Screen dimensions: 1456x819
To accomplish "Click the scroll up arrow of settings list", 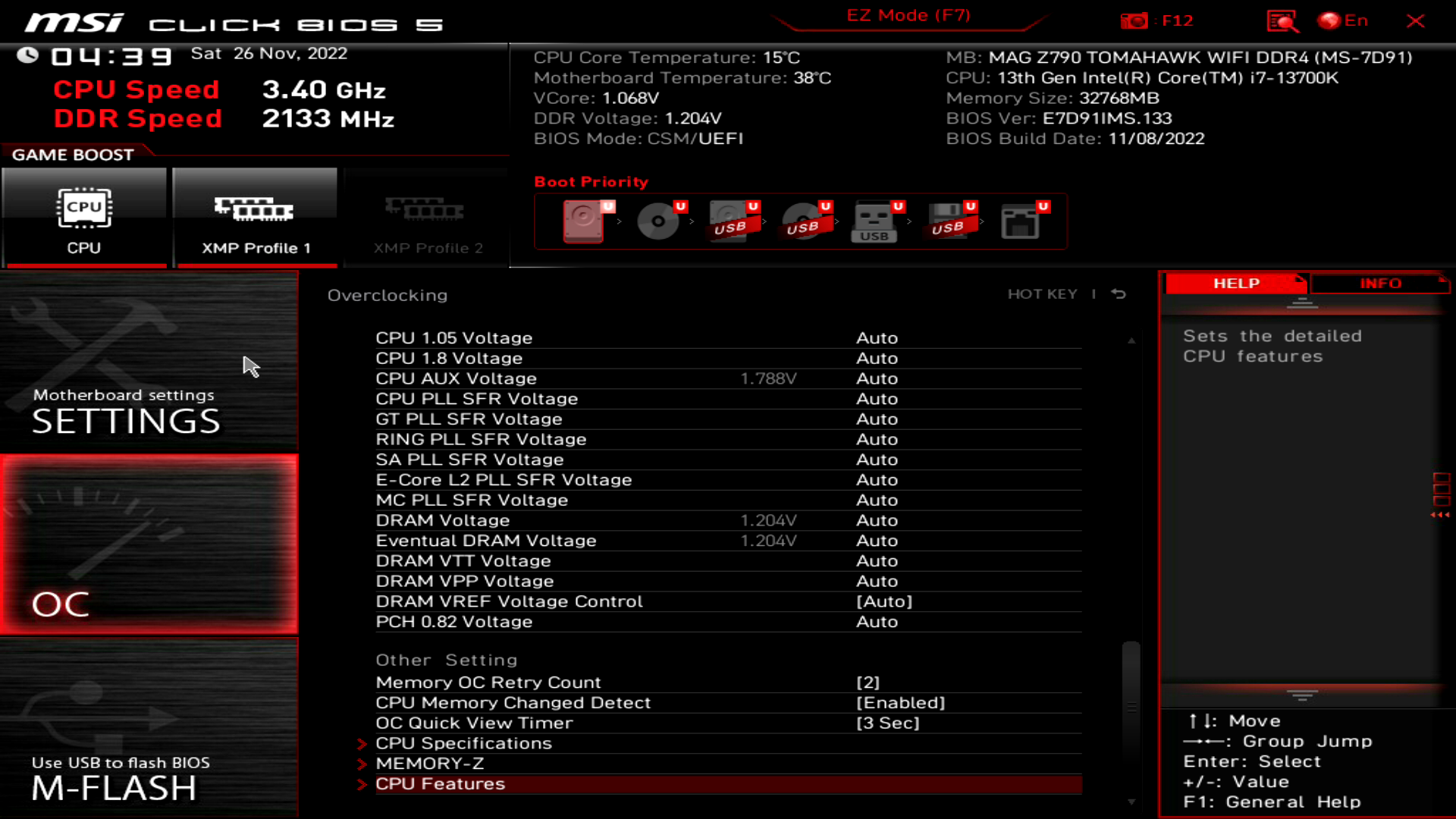I will tap(1131, 340).
